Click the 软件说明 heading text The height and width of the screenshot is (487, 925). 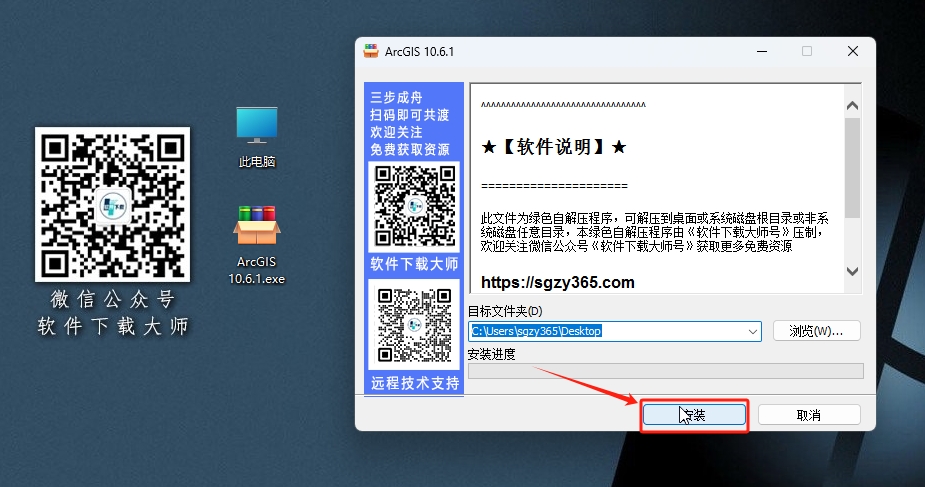pos(553,147)
